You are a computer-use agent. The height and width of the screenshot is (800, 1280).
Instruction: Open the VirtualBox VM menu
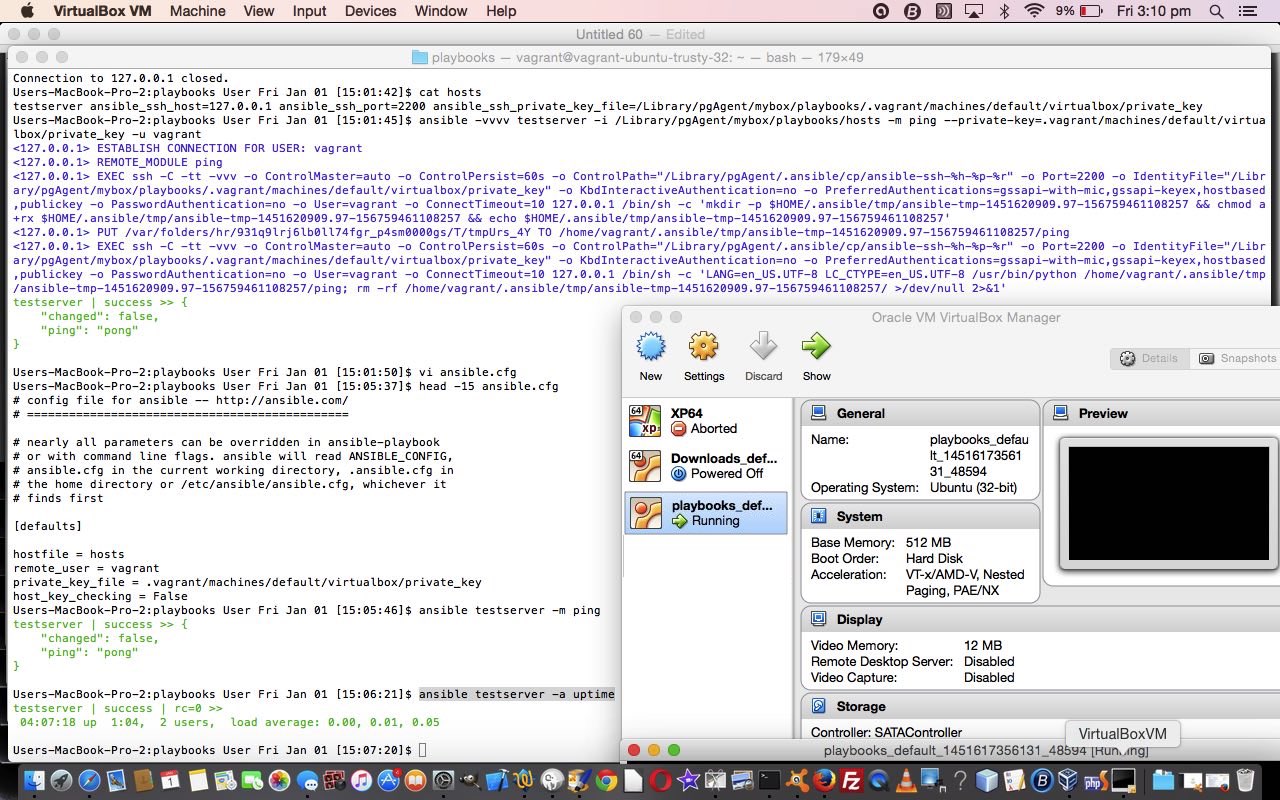(102, 11)
